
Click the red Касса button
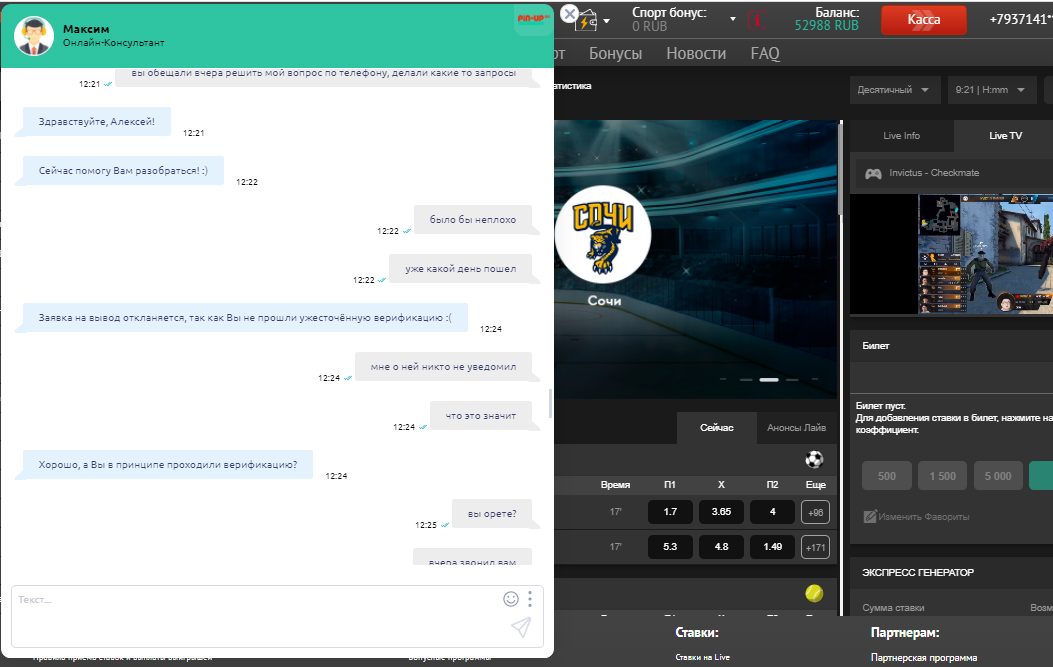[923, 20]
